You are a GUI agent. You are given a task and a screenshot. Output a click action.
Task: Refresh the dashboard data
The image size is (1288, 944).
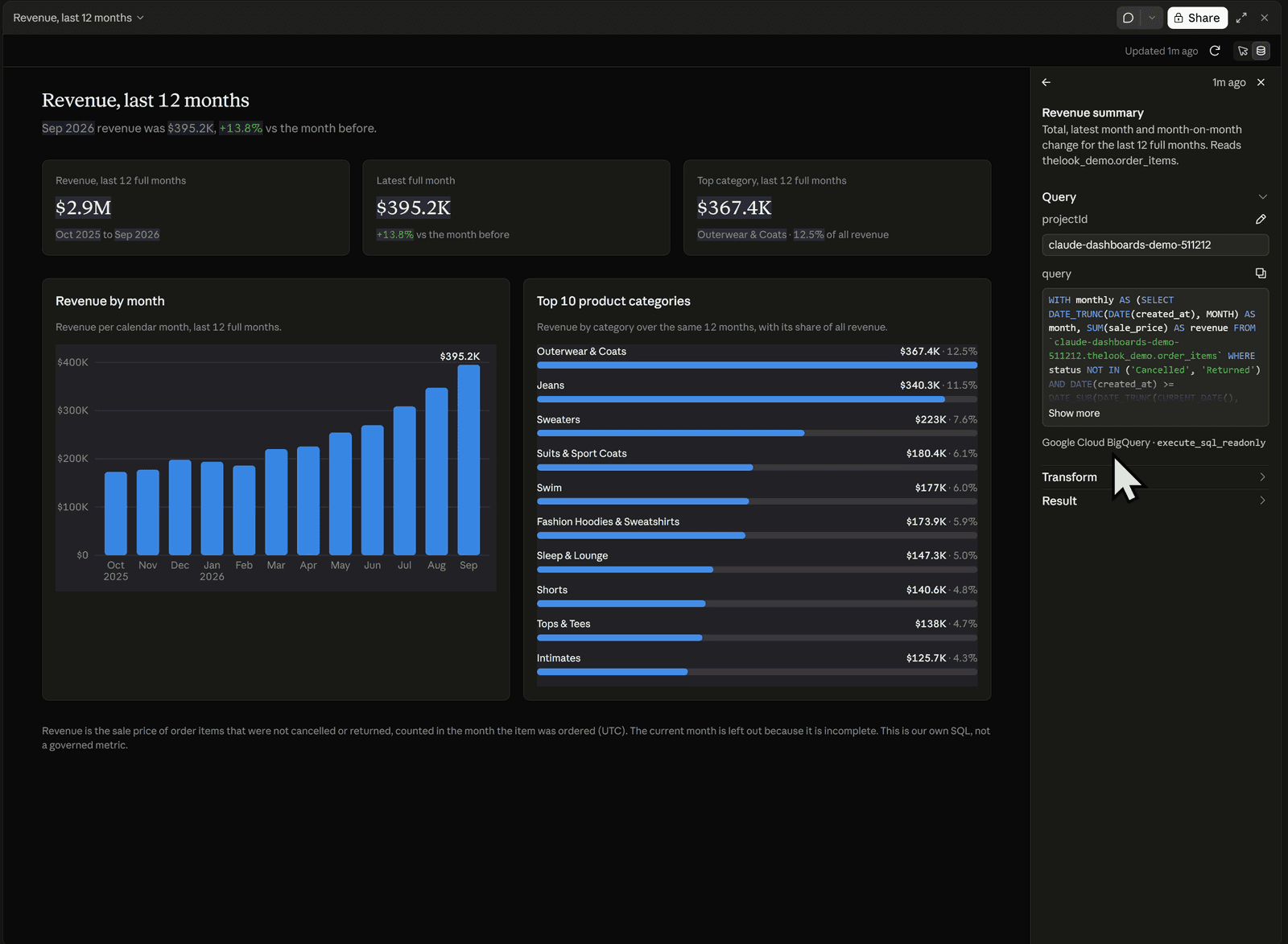coord(1215,51)
